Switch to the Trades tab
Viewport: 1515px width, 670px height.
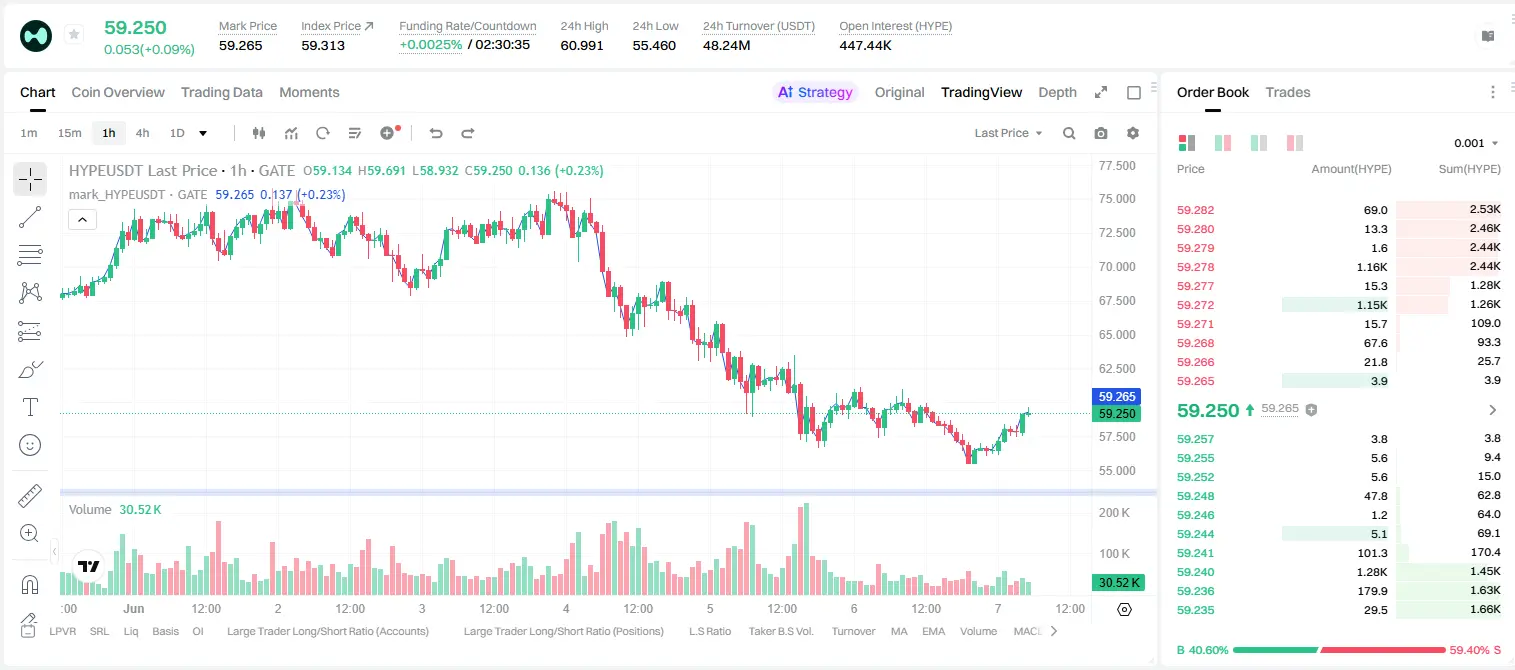1288,92
